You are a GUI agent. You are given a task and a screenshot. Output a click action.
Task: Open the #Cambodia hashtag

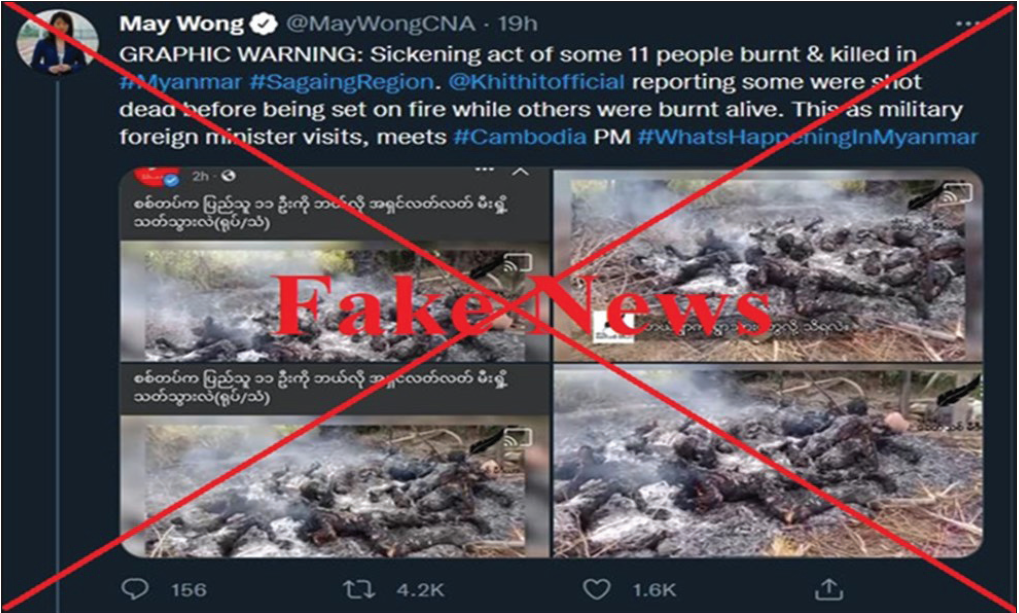520,137
